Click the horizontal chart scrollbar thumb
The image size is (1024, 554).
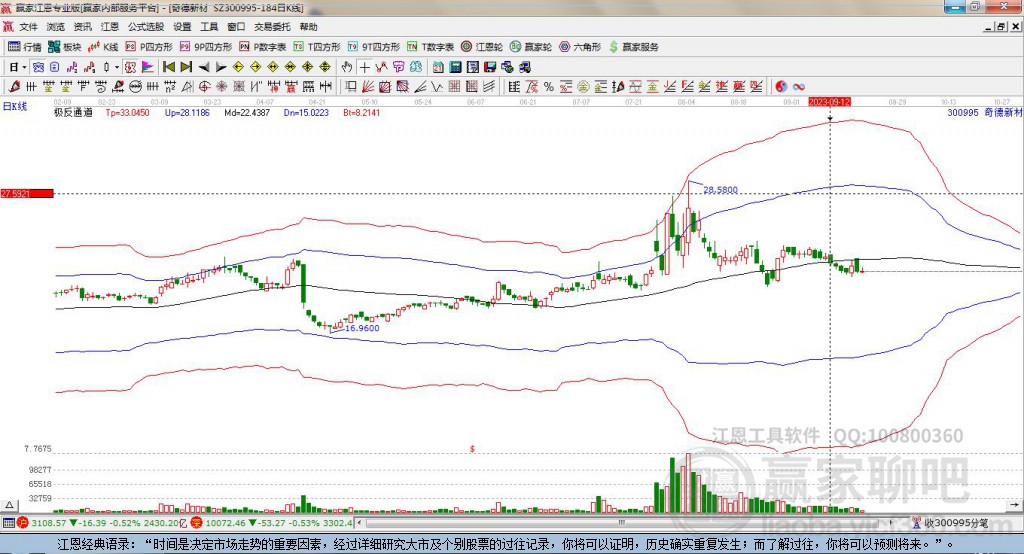click(621, 523)
